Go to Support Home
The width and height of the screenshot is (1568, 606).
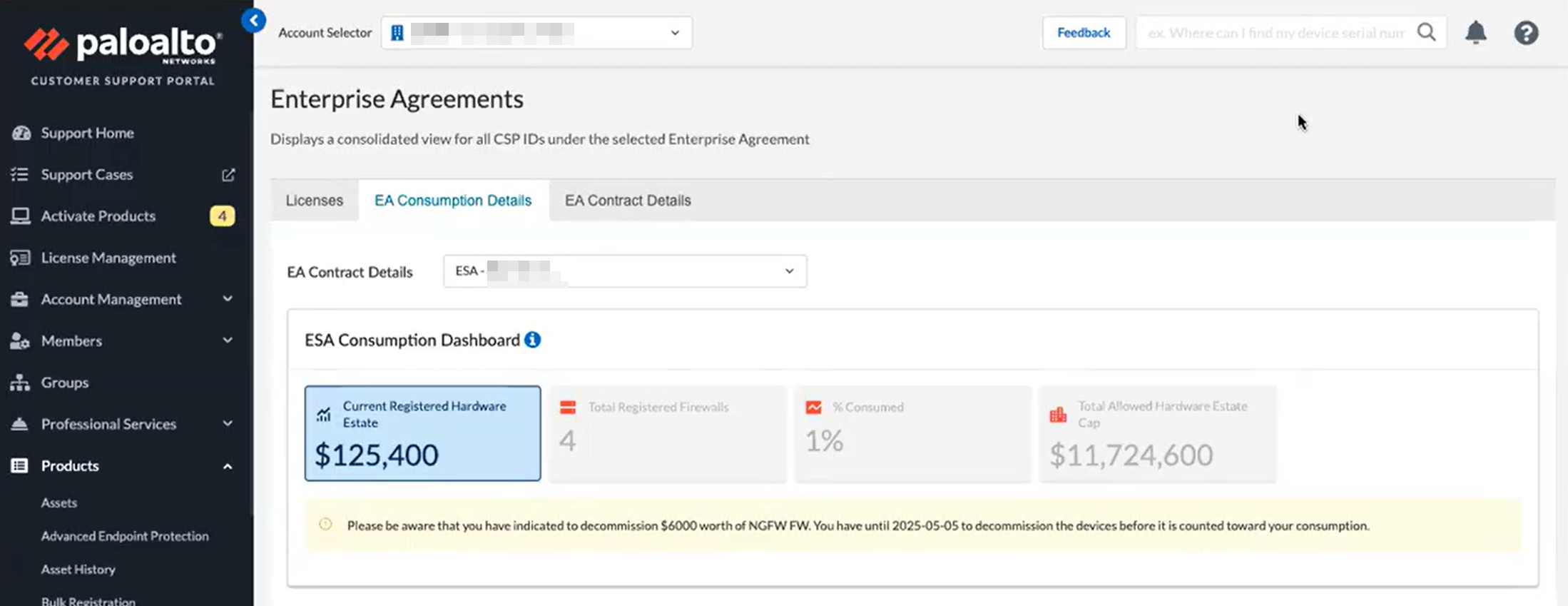pos(87,133)
